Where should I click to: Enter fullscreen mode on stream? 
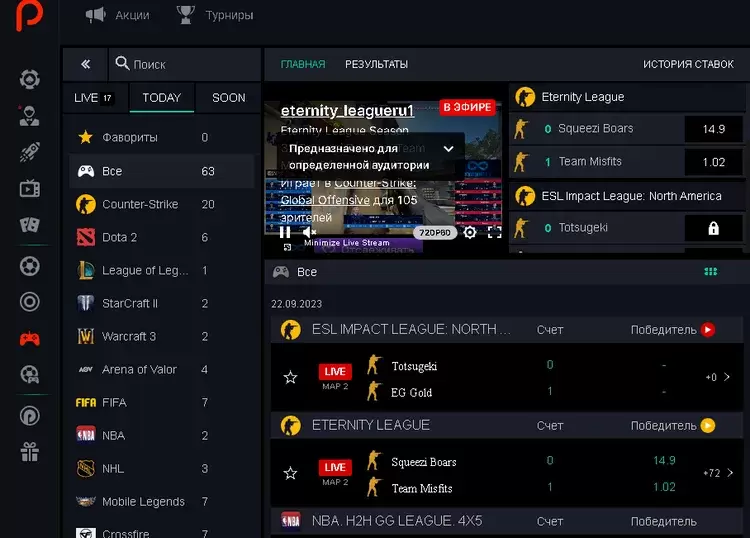coord(494,232)
